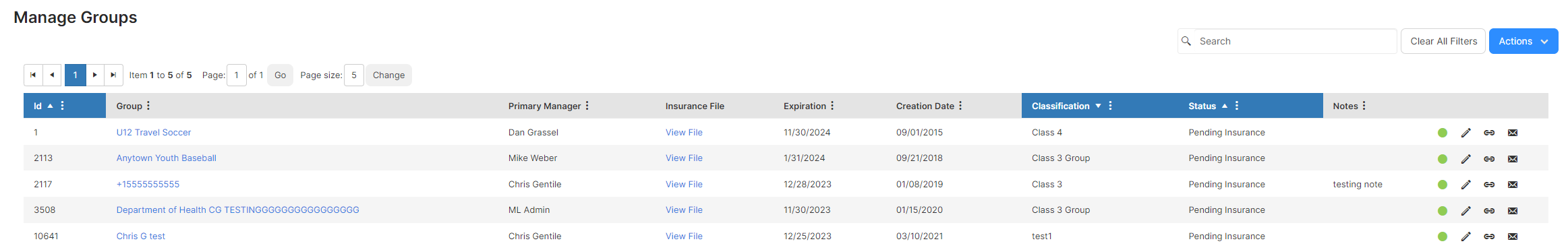
Task: Click the link chain icon for U12 Travel Soccer
Action: 1489,133
